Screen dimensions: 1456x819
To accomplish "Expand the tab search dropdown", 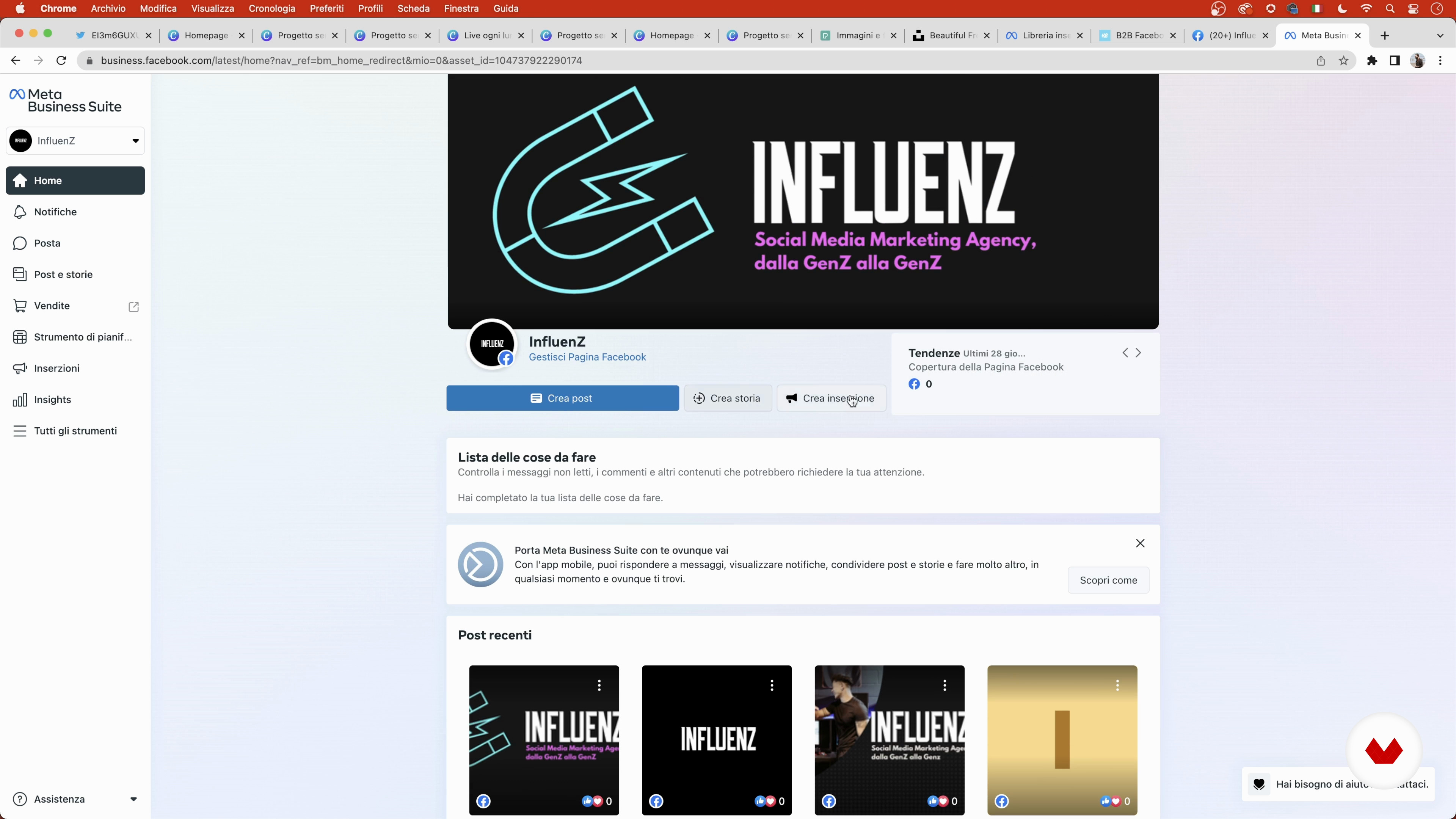I will pos(1440,36).
